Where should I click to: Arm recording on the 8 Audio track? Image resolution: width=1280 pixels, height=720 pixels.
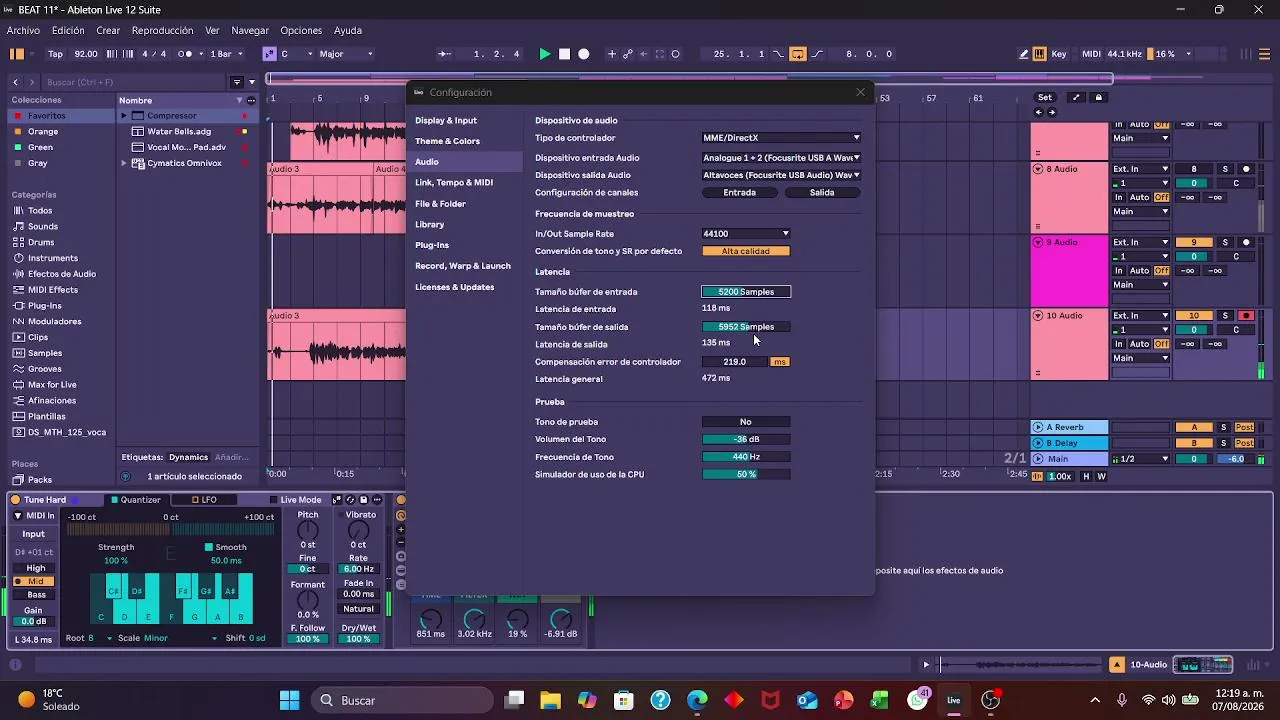click(x=1246, y=169)
